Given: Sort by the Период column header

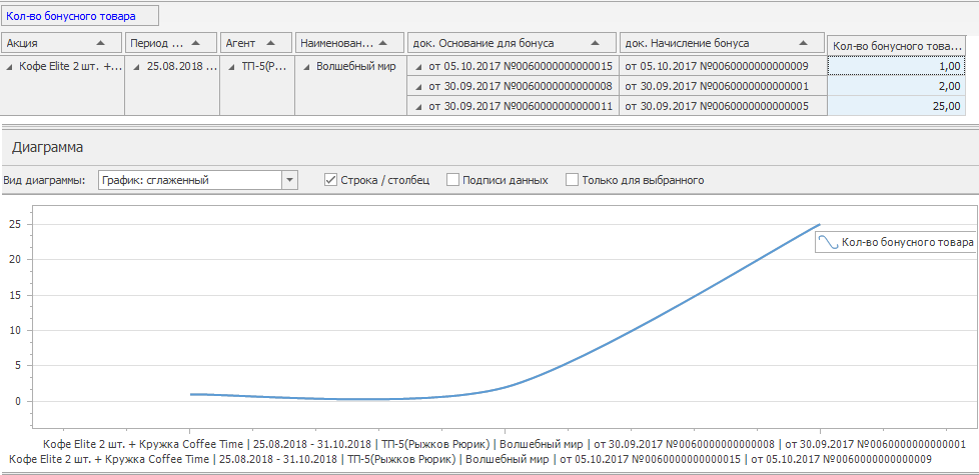Looking at the screenshot, I should (x=172, y=43).
